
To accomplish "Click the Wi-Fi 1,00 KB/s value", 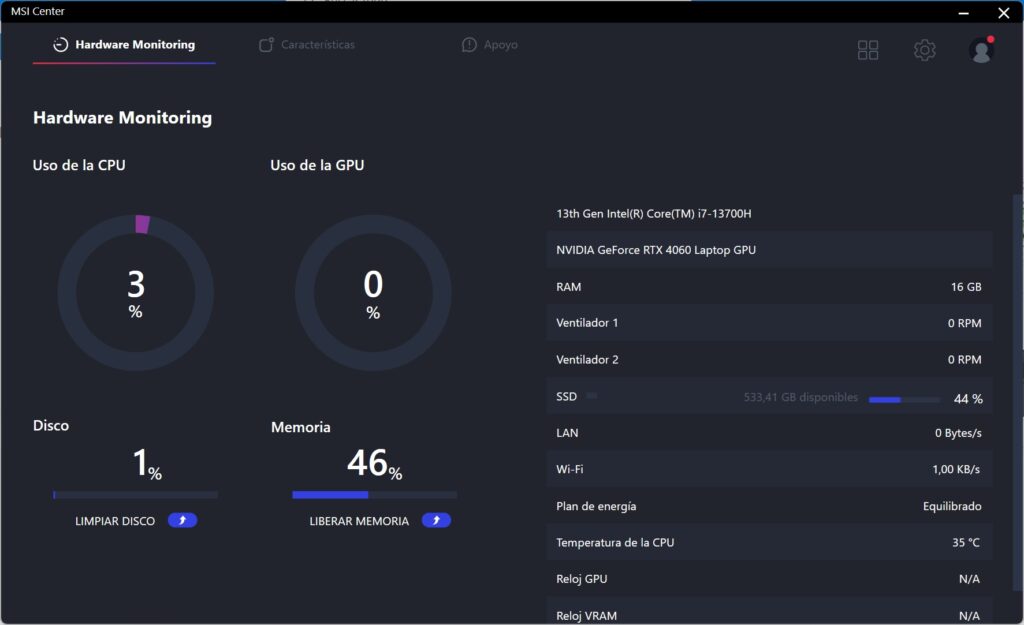I will pyautogui.click(x=956, y=470).
